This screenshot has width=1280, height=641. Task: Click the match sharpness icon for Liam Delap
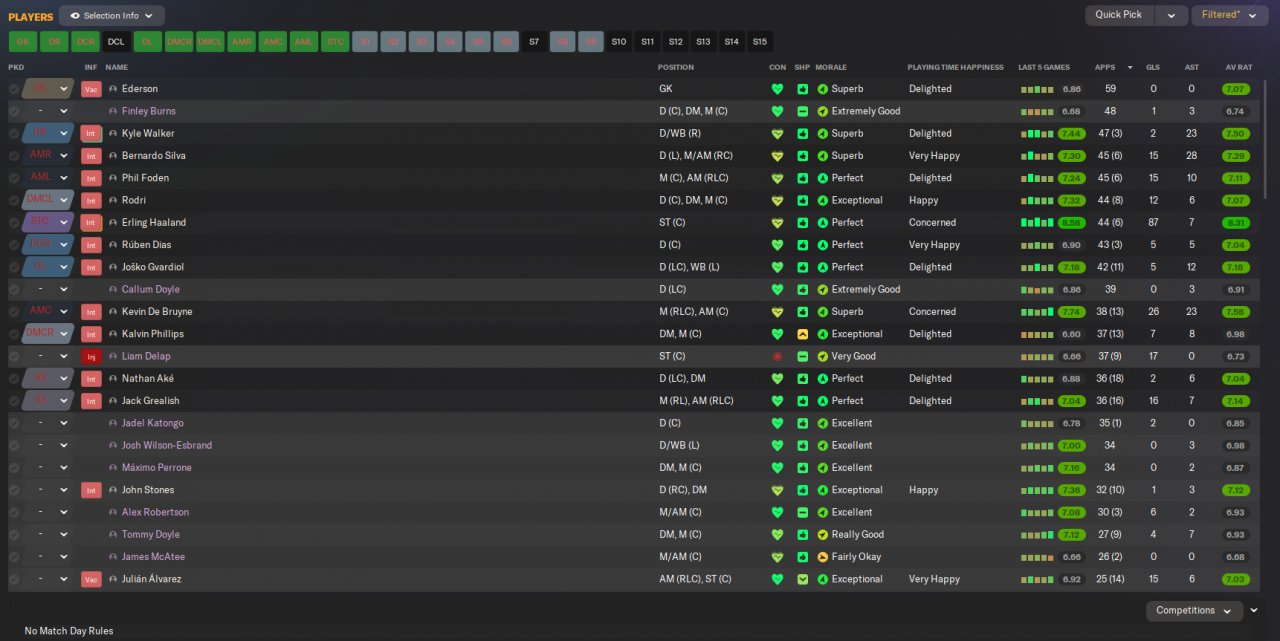(x=802, y=356)
